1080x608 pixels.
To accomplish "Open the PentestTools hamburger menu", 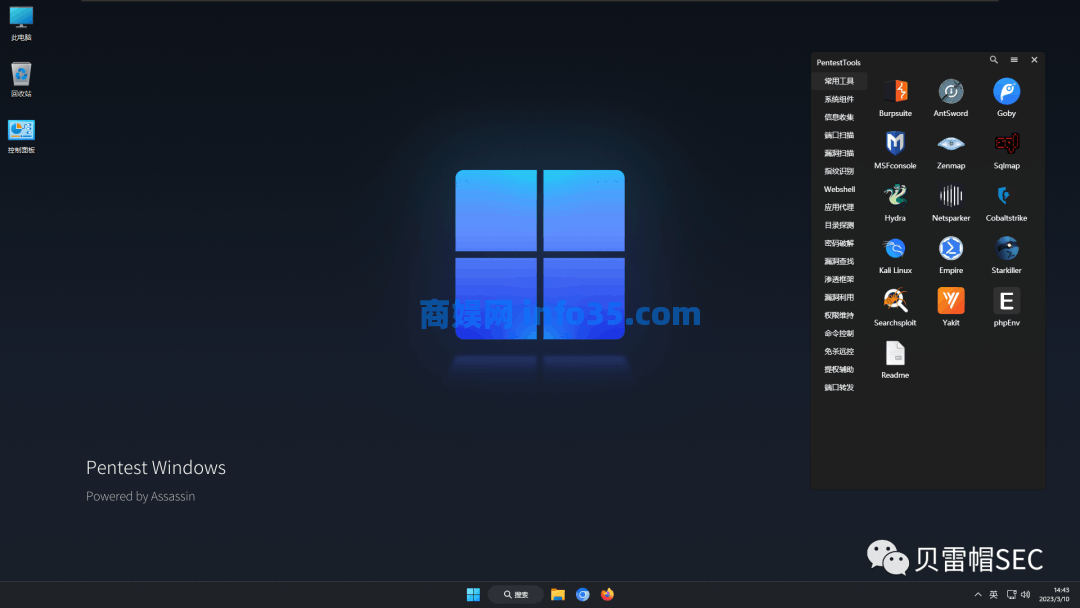I will 1013,60.
